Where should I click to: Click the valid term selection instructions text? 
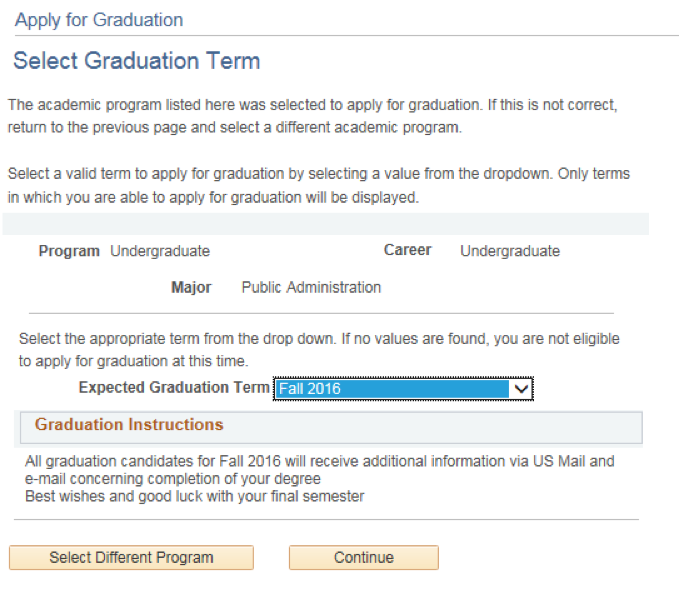point(319,185)
